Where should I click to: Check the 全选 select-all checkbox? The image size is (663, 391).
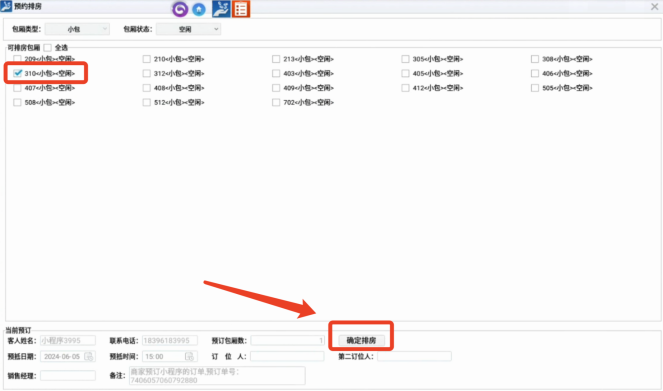[x=48, y=47]
